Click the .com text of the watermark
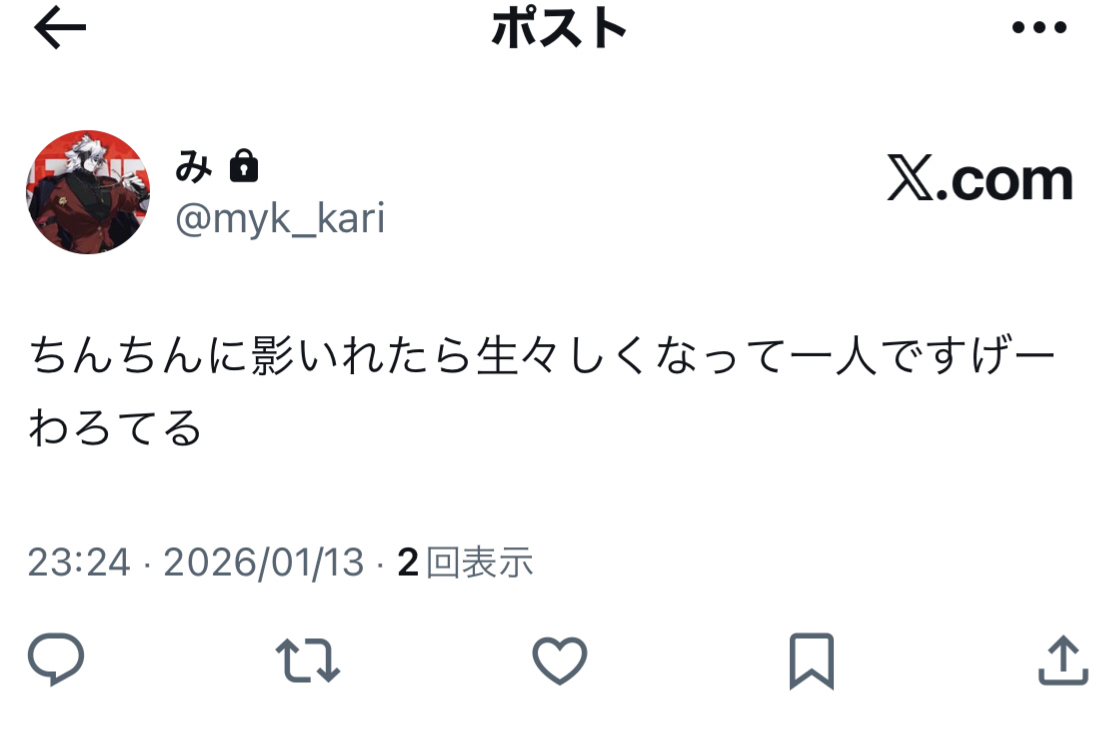The image size is (1110, 732). 1005,181
